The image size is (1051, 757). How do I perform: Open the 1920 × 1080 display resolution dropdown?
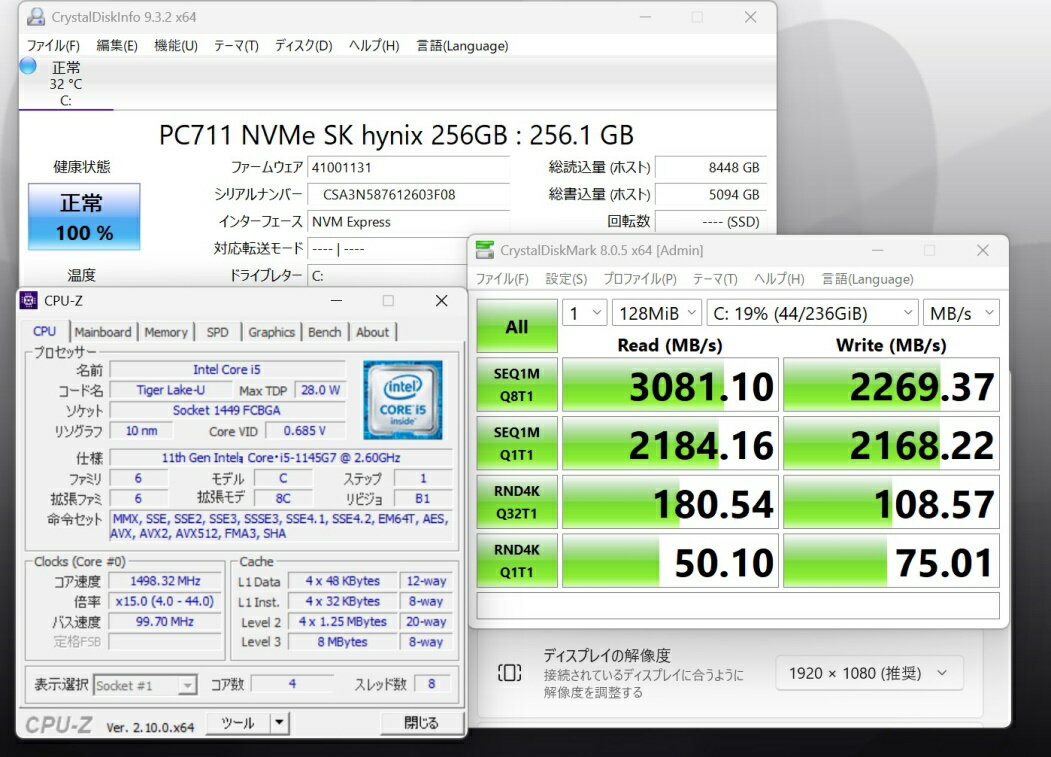869,673
